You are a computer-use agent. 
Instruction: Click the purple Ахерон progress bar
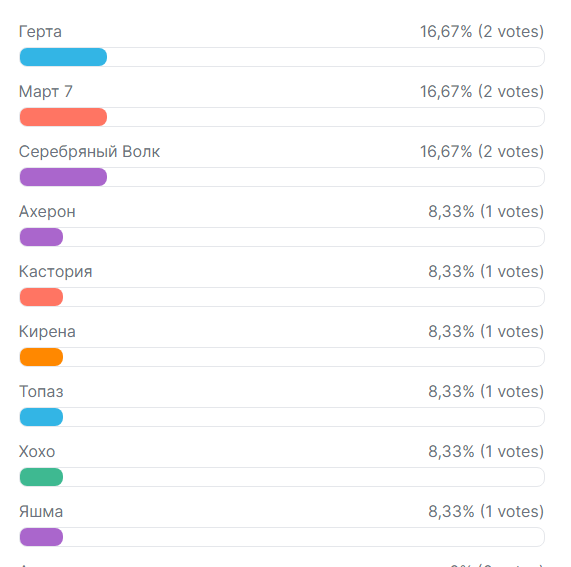coord(42,237)
